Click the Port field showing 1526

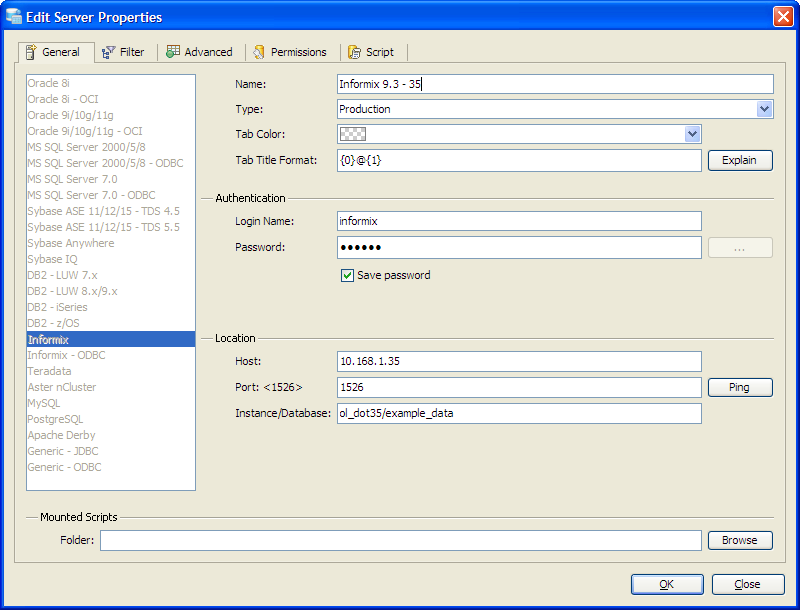[519, 387]
